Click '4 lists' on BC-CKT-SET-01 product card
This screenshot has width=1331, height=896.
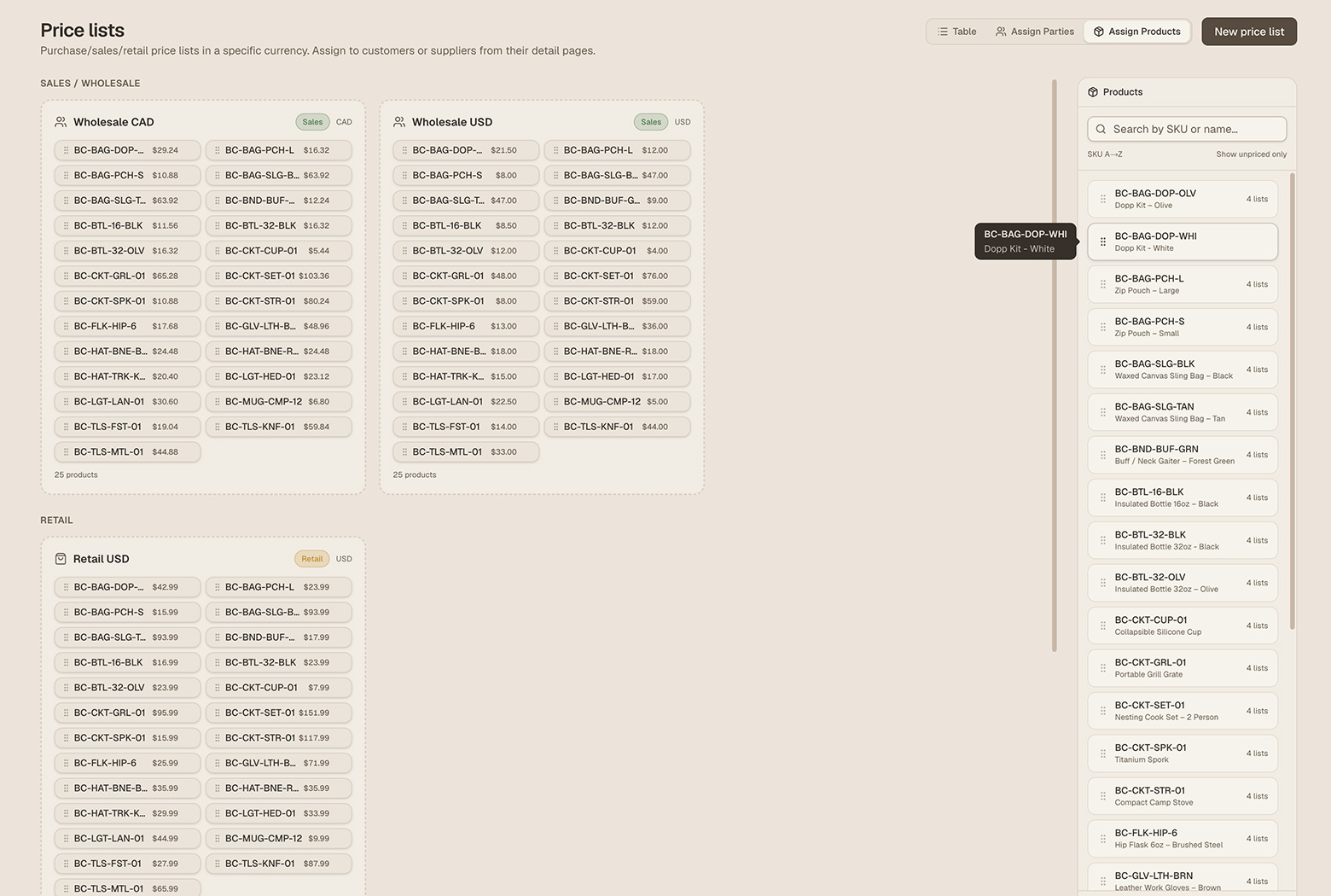coord(1257,711)
